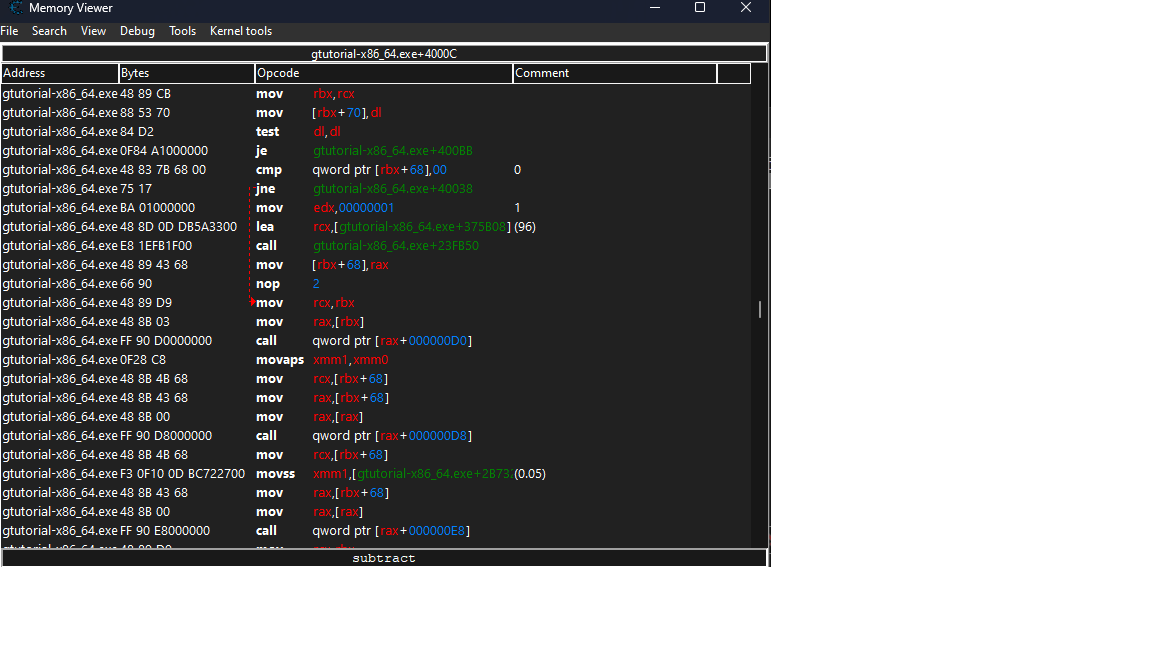Follow the jump target gtutorial-x86_64.exe+400BB

tap(393, 150)
